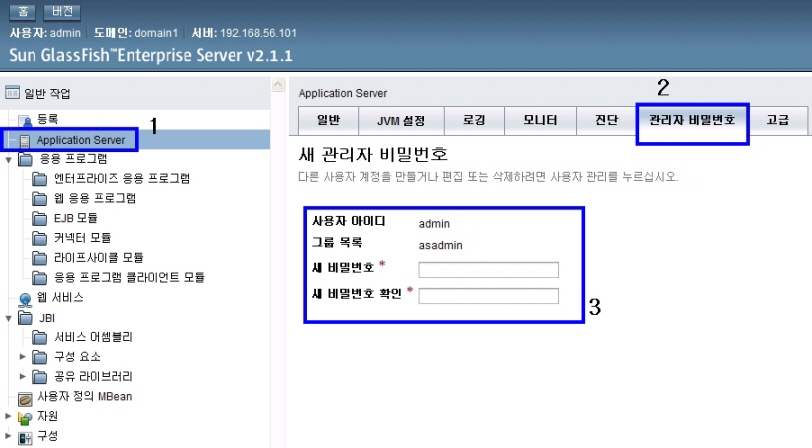
Task: Click the 라이프사이클 모듈 folder icon
Action: (x=39, y=257)
